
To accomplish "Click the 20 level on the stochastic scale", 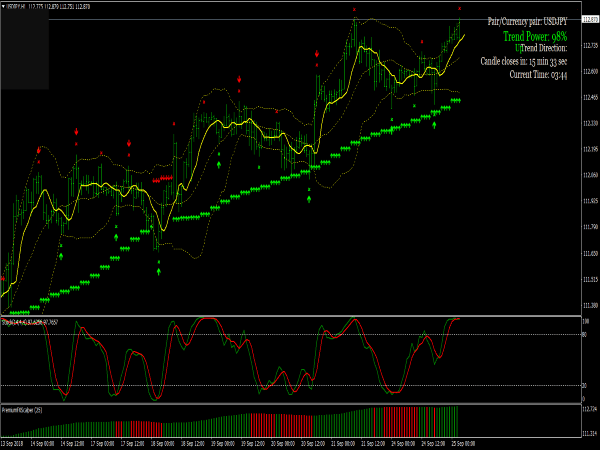I will pos(584,386).
